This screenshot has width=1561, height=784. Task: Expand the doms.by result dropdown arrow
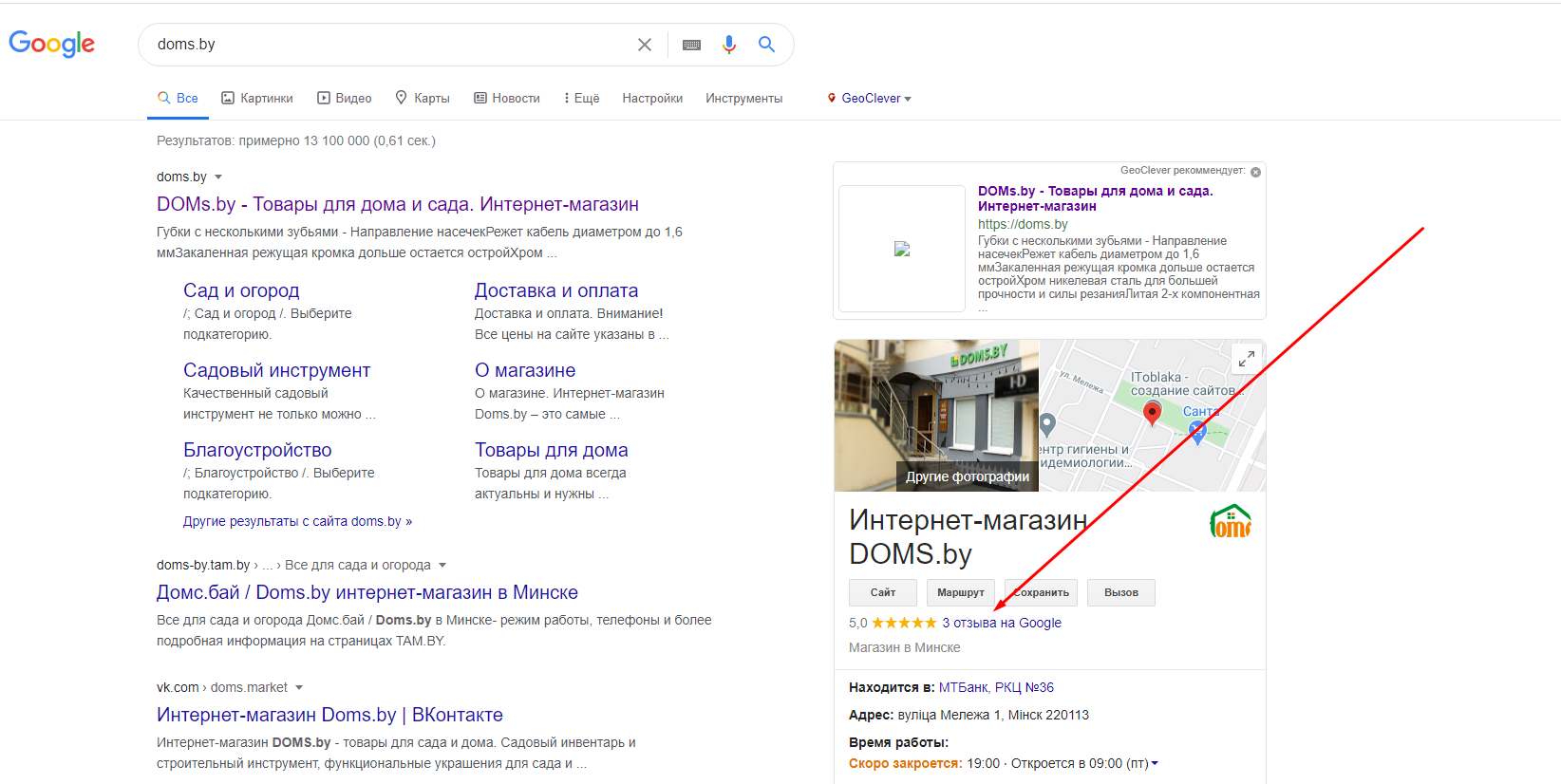click(x=218, y=177)
